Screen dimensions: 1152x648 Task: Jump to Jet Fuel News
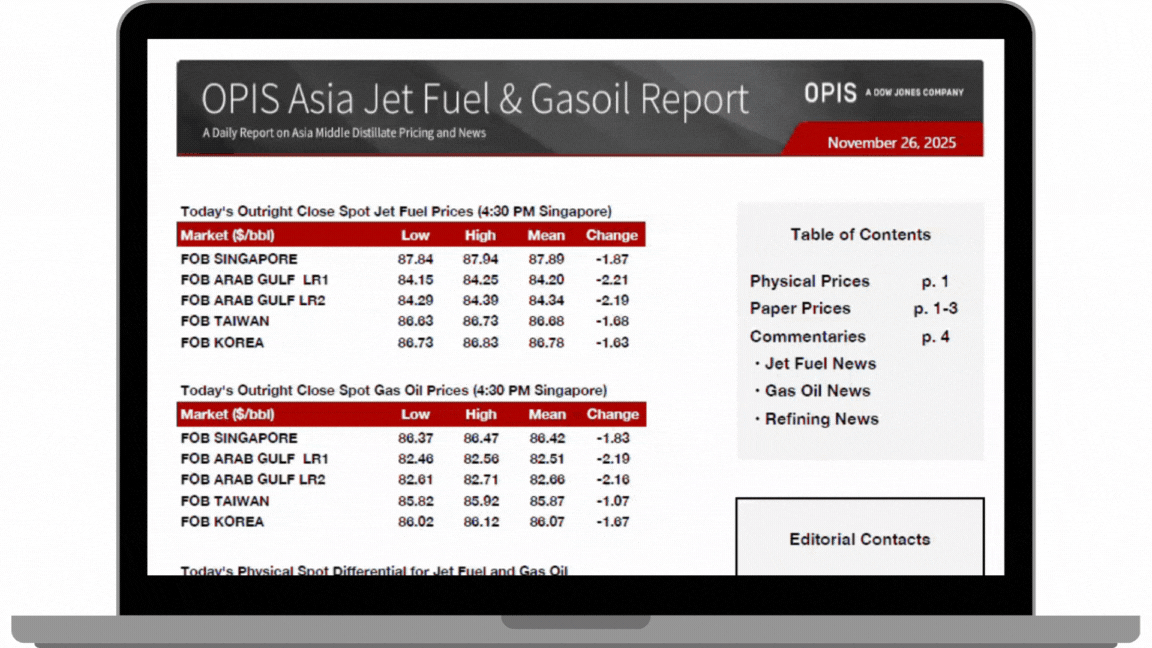(820, 364)
